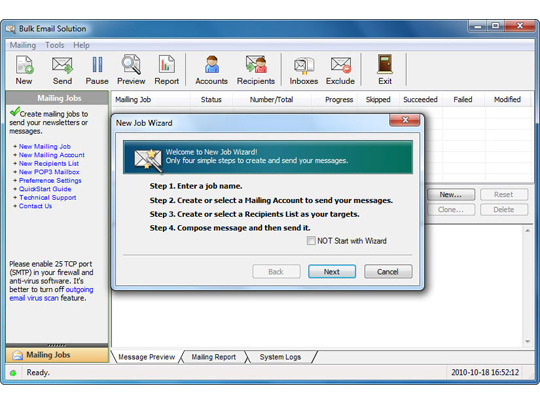The width and height of the screenshot is (540, 405).
Task: Open the Tools menu
Action: coord(55,45)
